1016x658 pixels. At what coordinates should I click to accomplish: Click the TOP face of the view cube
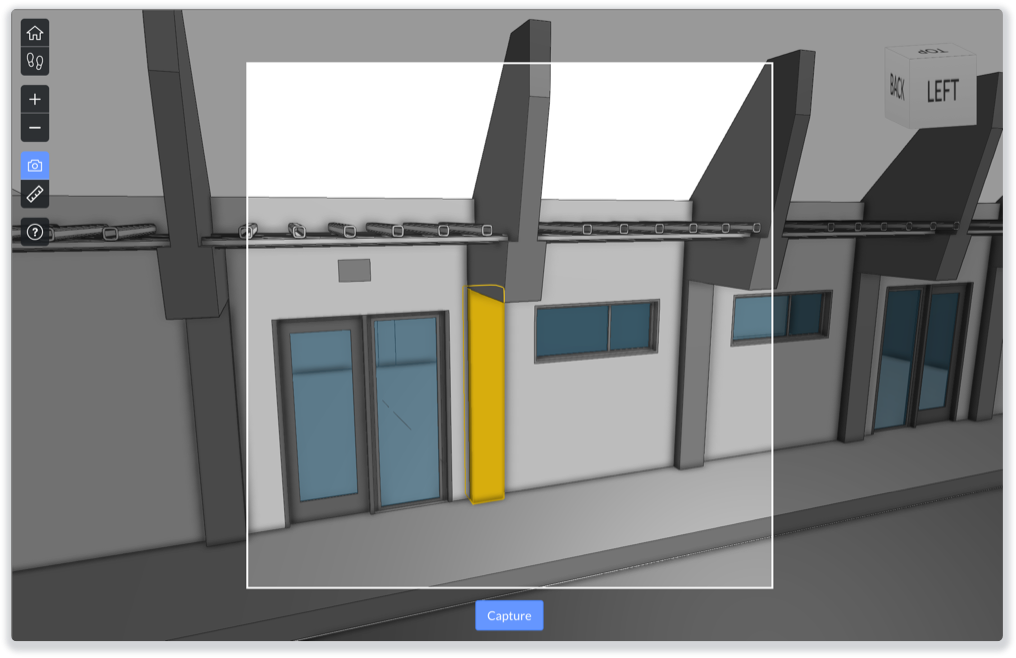point(932,51)
